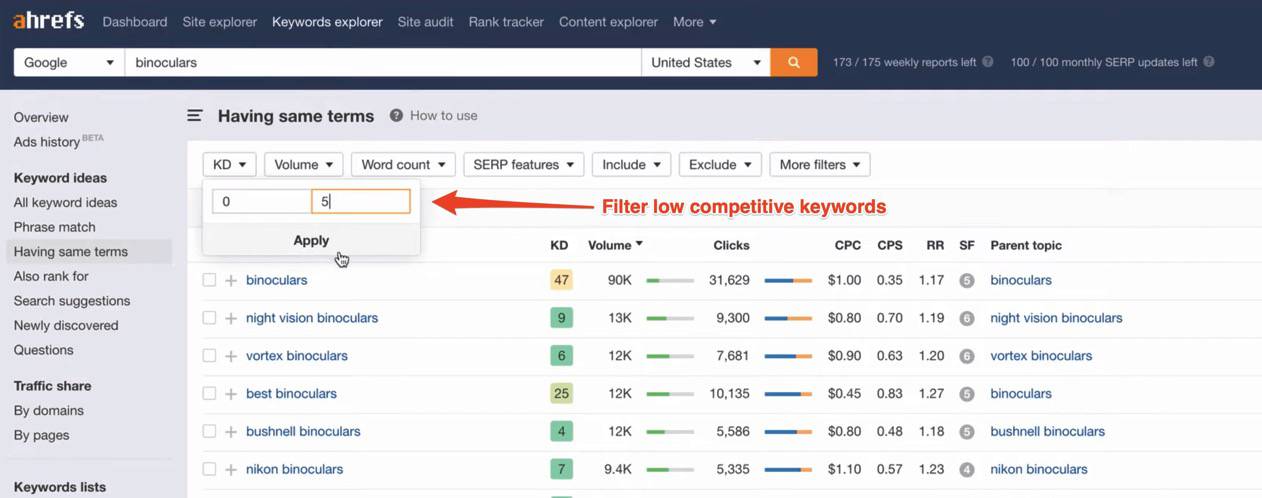
Task: Click the weekly reports left info icon
Action: pos(988,62)
